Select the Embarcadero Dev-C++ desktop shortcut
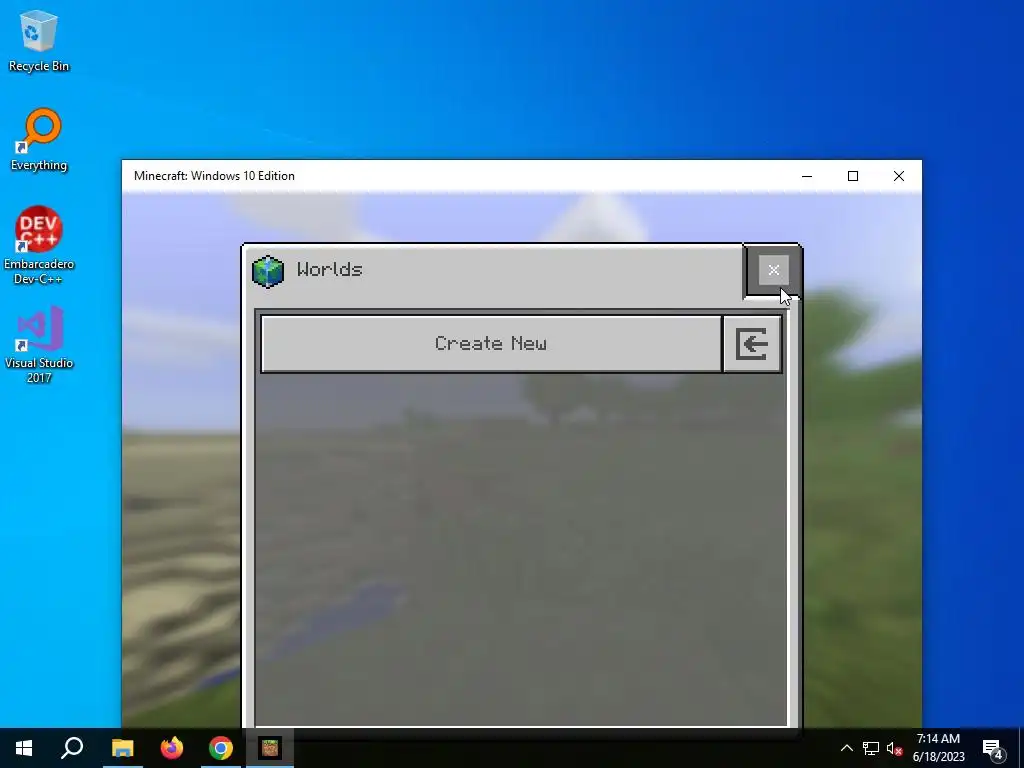Viewport: 1024px width, 768px height. 39,246
